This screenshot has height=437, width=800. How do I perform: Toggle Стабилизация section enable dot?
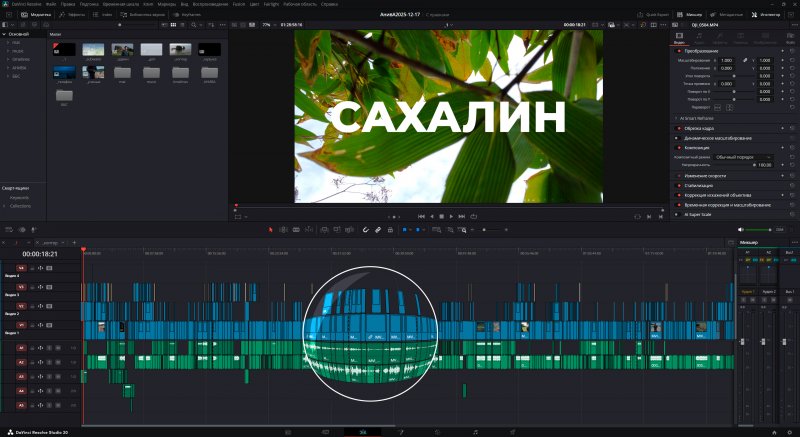tap(679, 186)
